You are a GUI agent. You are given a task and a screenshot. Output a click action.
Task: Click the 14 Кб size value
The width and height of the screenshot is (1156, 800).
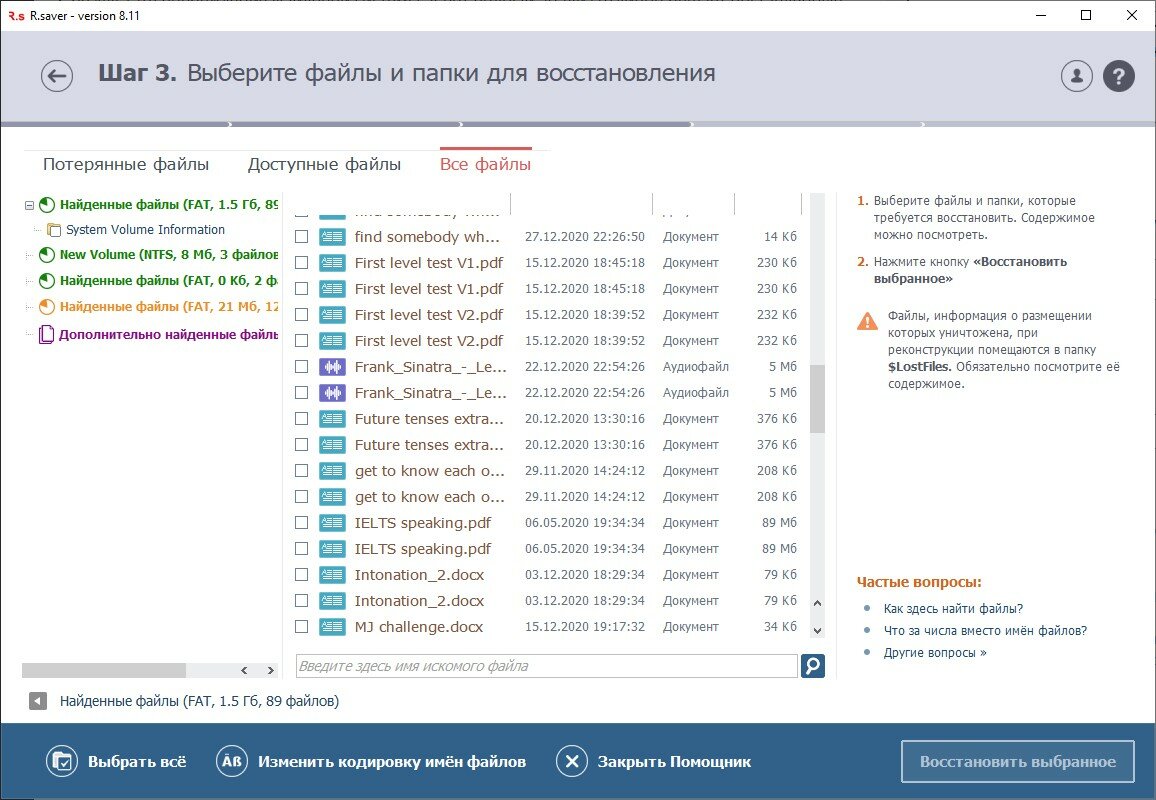pos(780,237)
